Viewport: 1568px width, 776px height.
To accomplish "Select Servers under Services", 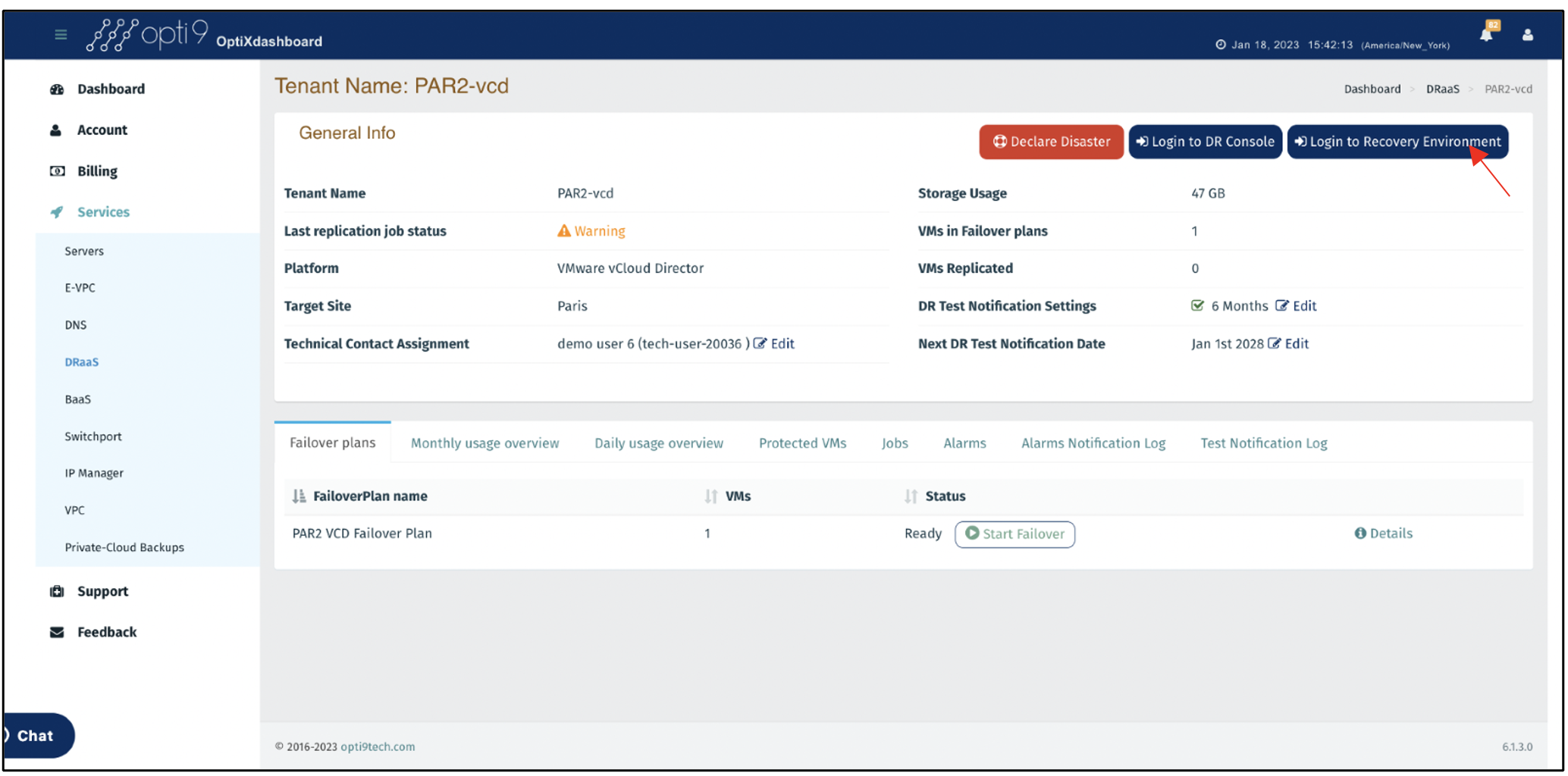I will pos(84,252).
